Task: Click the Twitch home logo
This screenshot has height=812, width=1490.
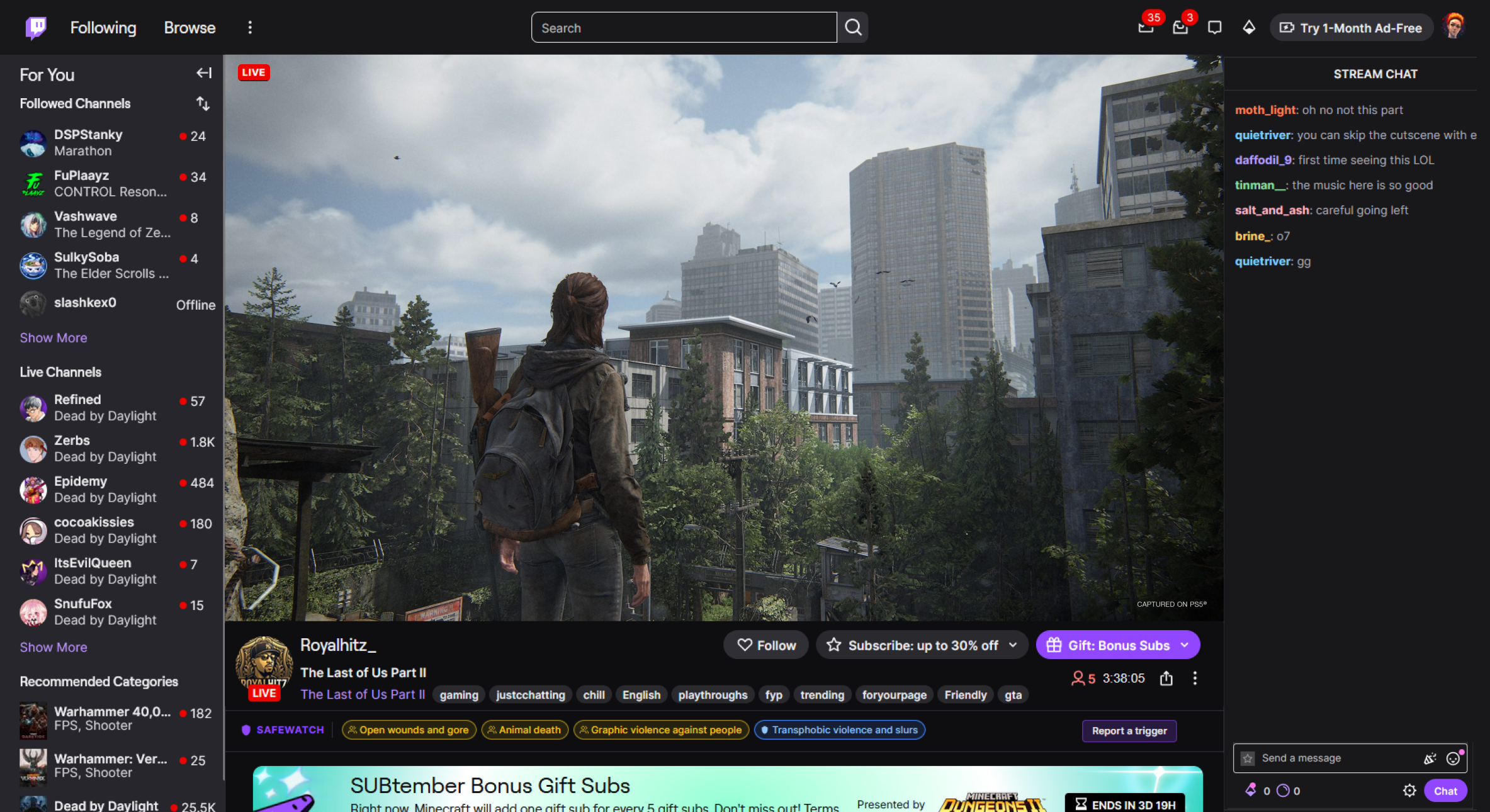Action: (36, 28)
